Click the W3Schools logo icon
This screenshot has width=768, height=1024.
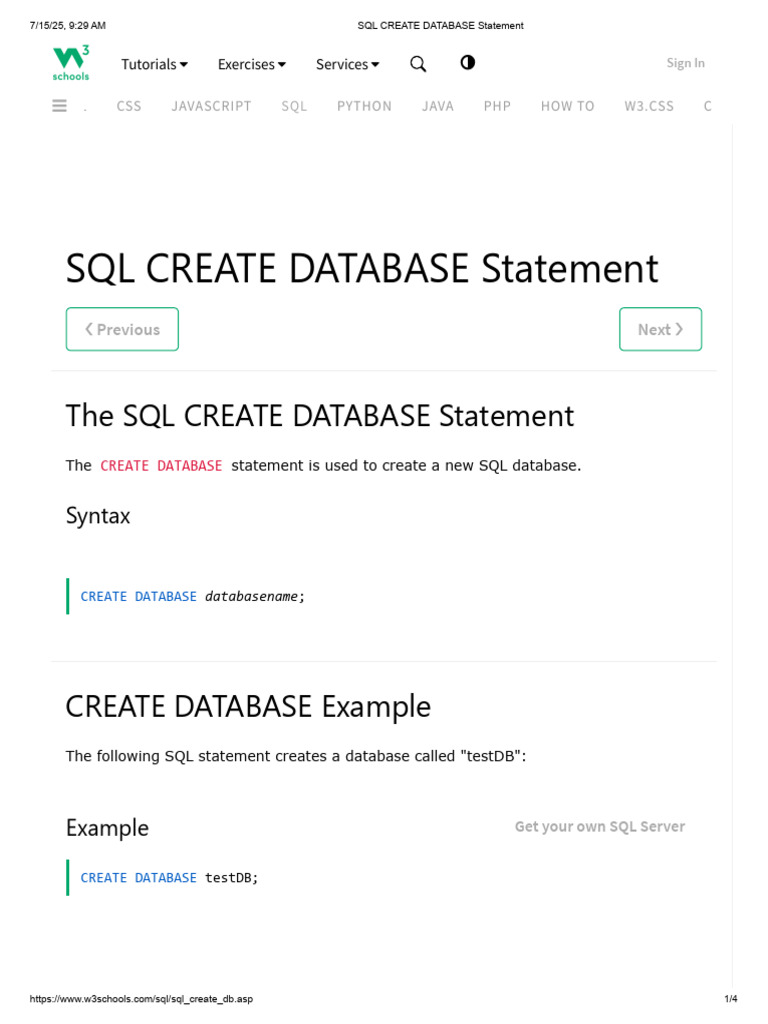[x=71, y=62]
